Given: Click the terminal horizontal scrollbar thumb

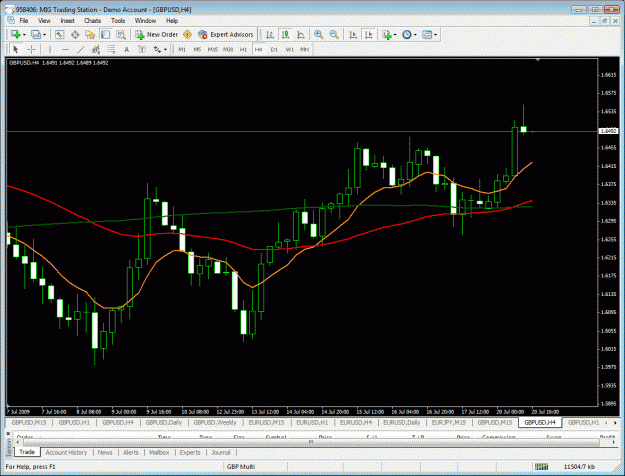Looking at the screenshot, I should [311, 442].
